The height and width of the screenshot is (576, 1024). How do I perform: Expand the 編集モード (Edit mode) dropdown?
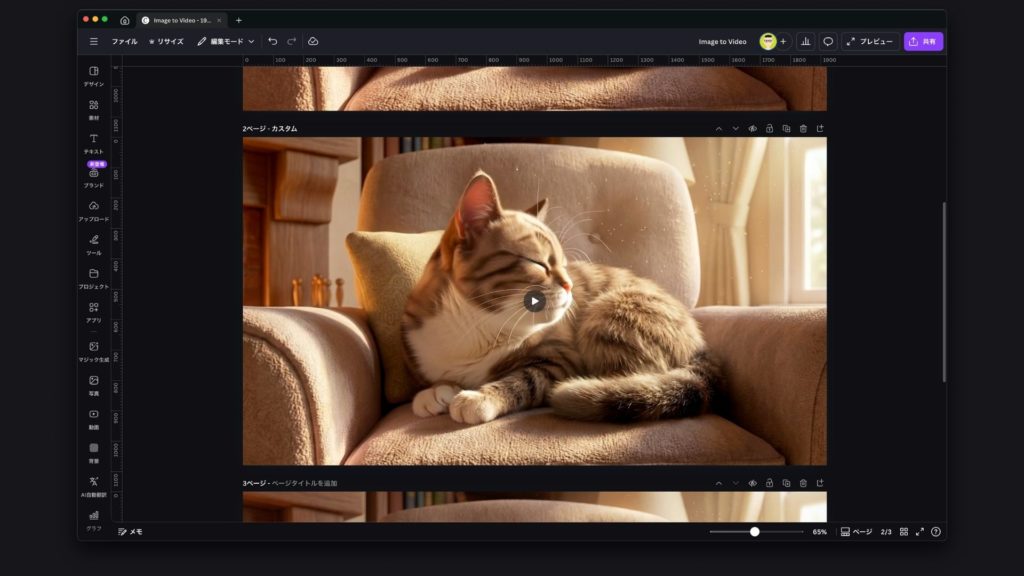coord(225,41)
